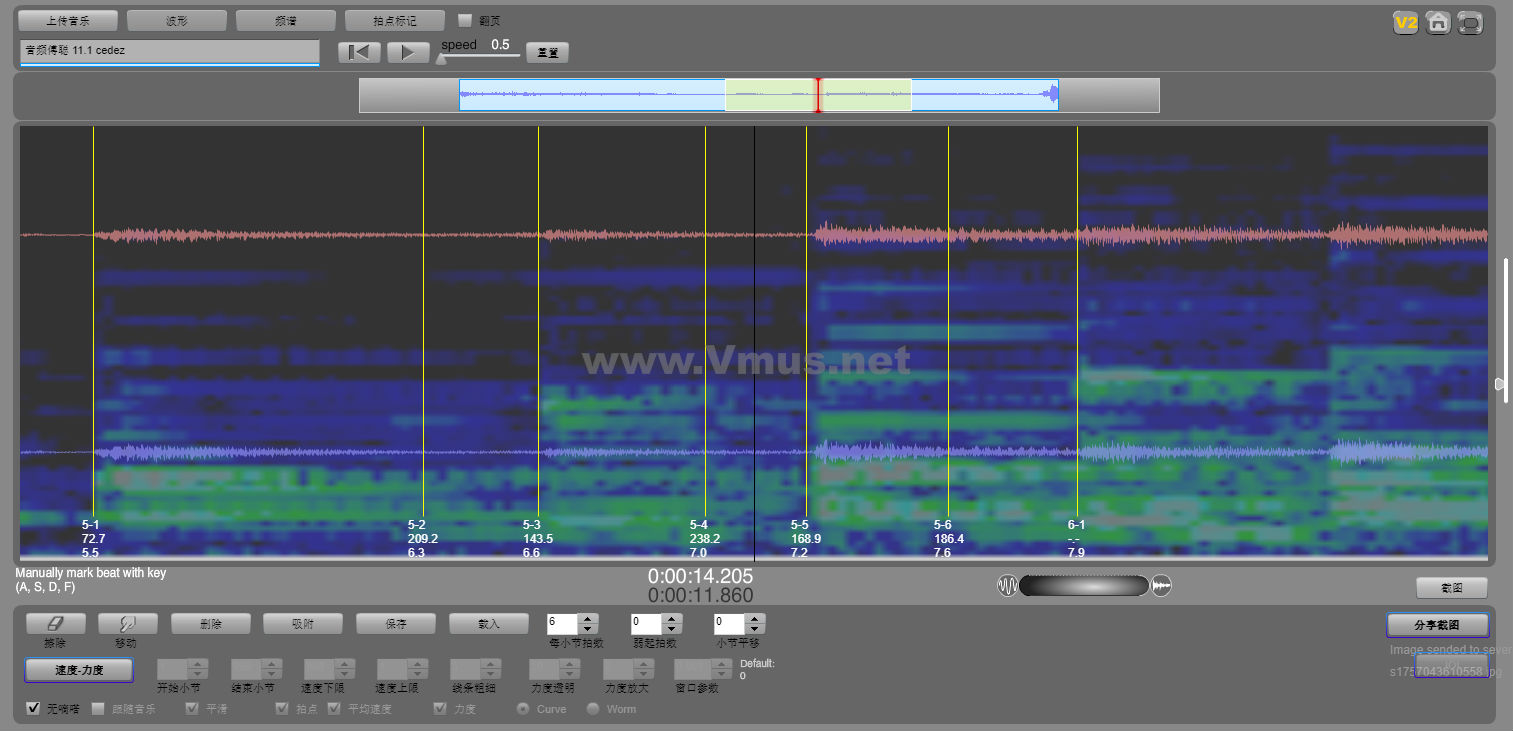
Task: Start playback with the play button
Action: (x=408, y=53)
